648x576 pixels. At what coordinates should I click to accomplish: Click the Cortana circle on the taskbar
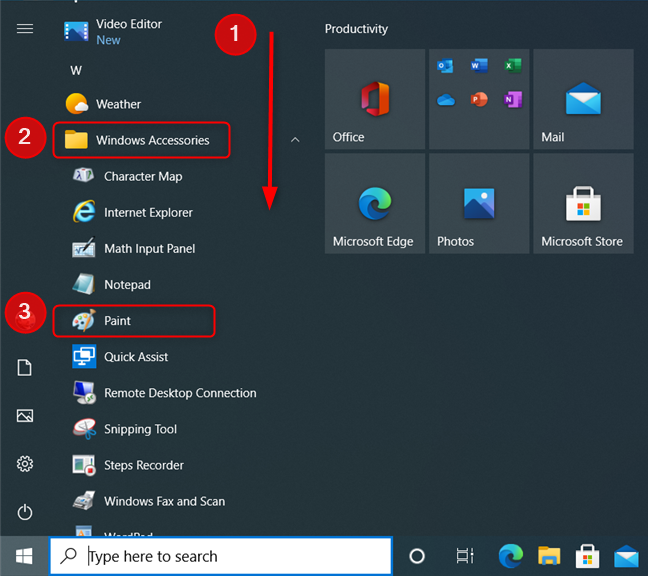tap(417, 556)
